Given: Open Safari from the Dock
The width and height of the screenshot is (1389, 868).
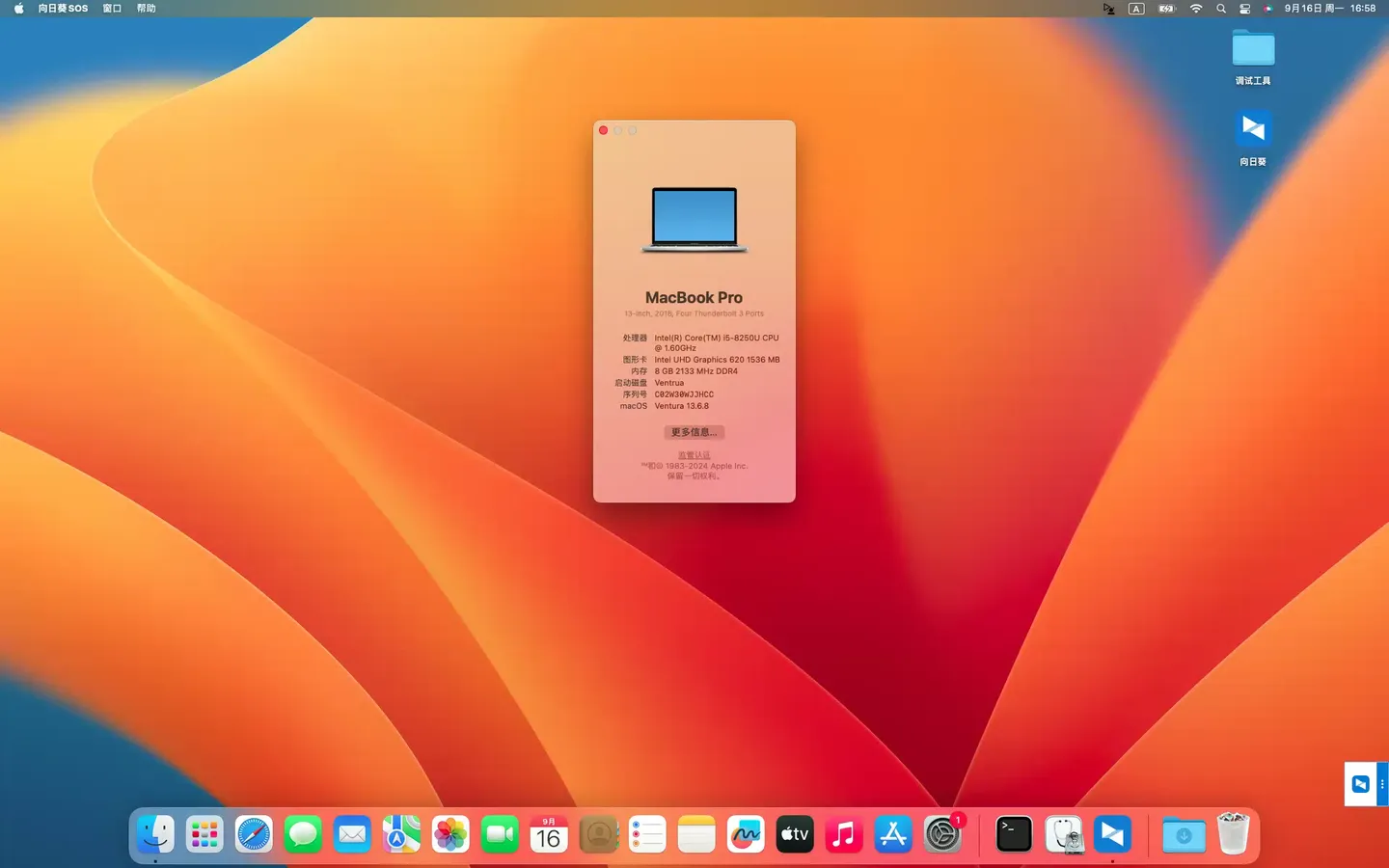Looking at the screenshot, I should [x=254, y=834].
